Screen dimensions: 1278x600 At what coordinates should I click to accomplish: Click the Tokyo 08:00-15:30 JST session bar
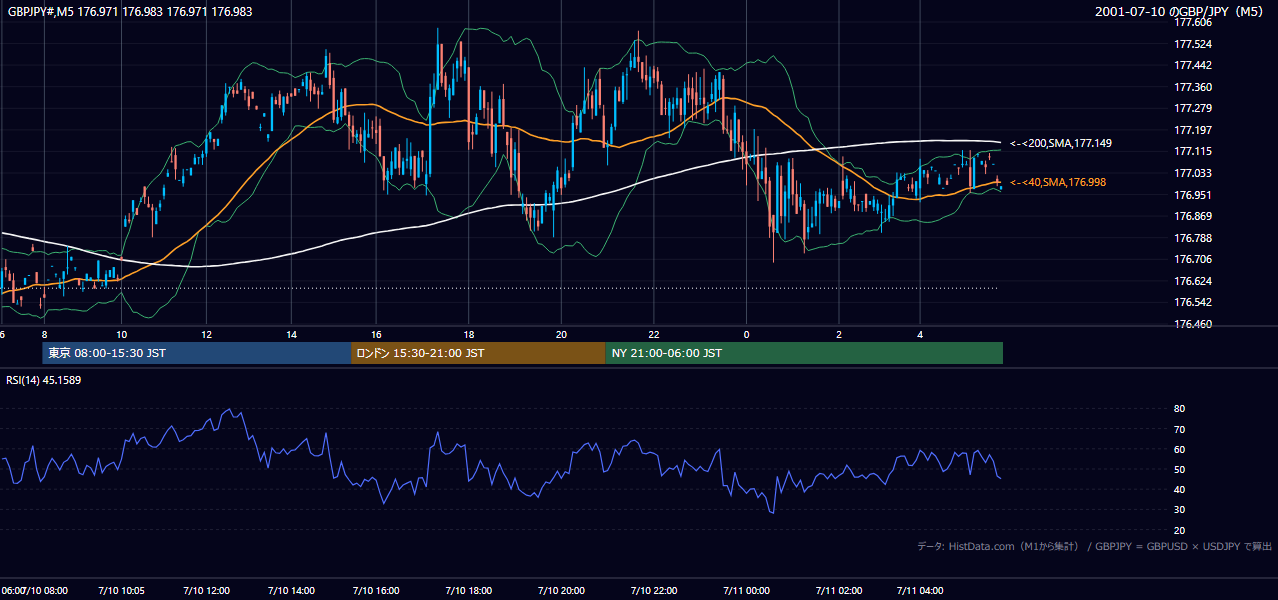click(x=196, y=353)
